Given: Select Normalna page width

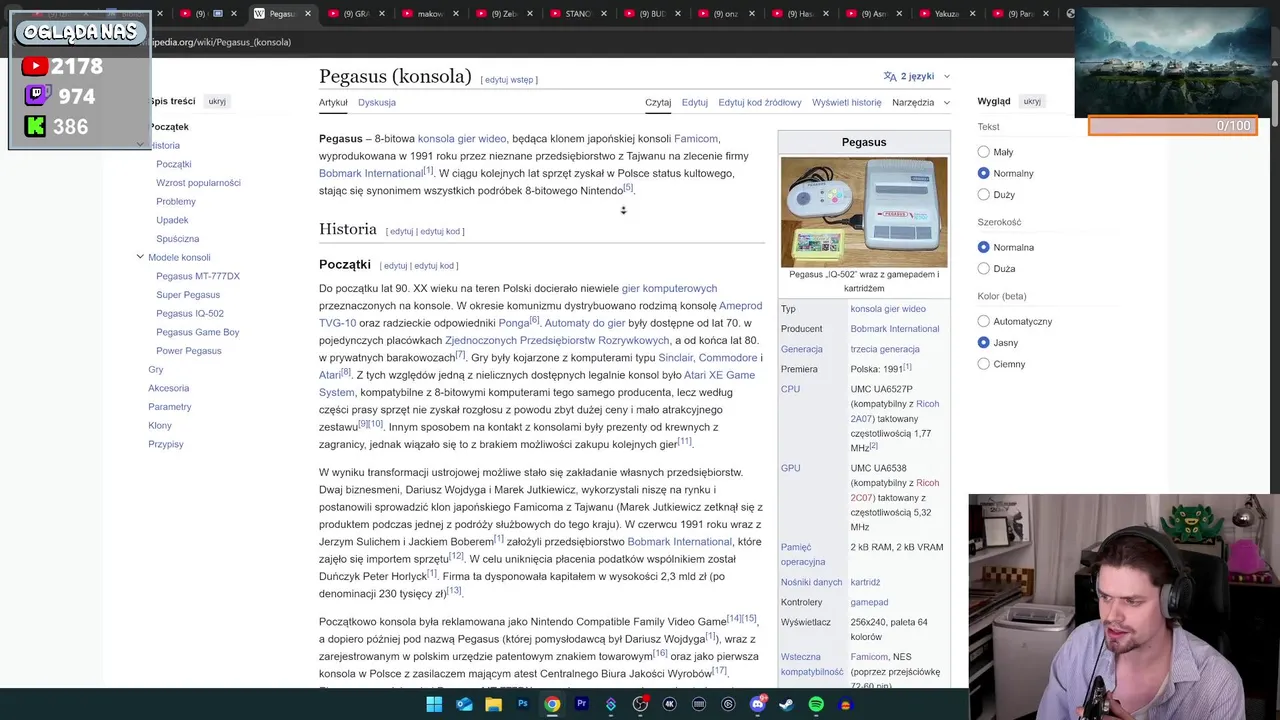Looking at the screenshot, I should coord(983,247).
